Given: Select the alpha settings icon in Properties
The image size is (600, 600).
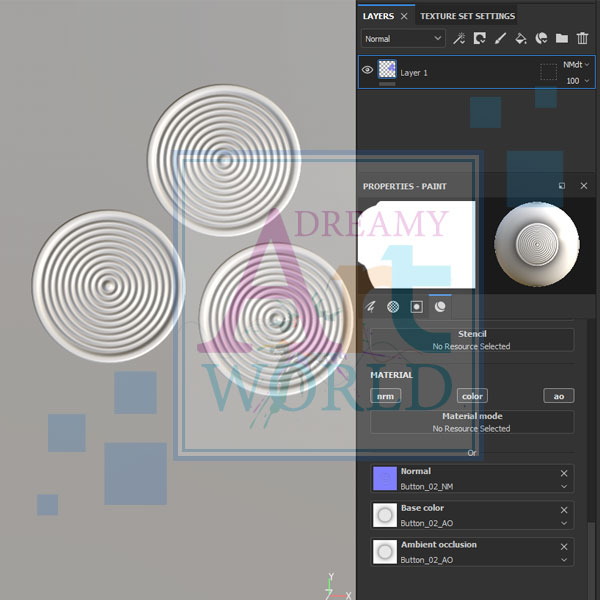Looking at the screenshot, I should click(393, 306).
